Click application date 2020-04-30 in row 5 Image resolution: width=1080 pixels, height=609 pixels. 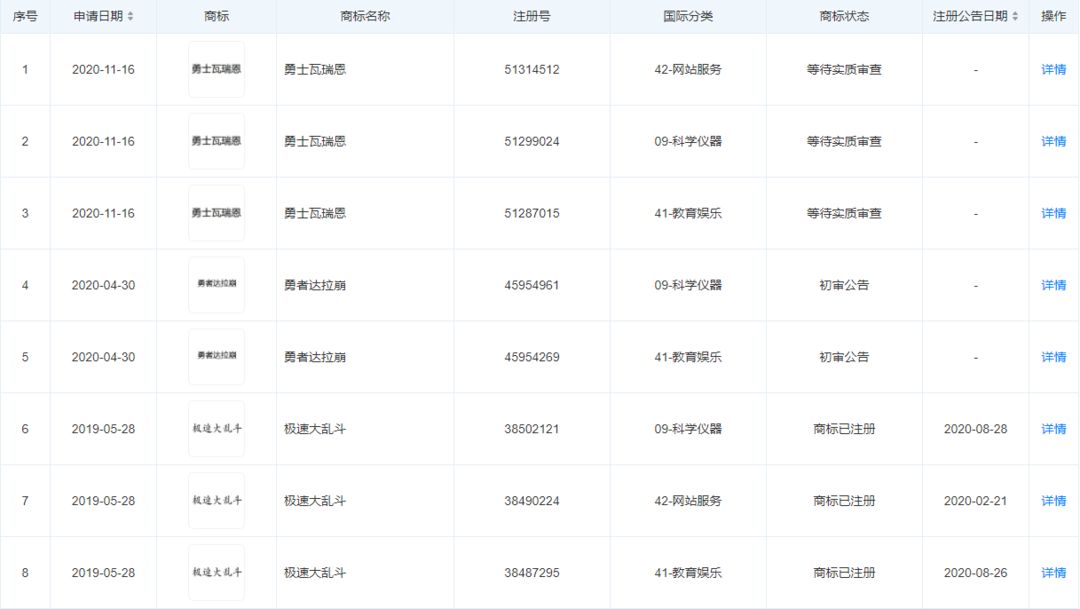click(103, 357)
